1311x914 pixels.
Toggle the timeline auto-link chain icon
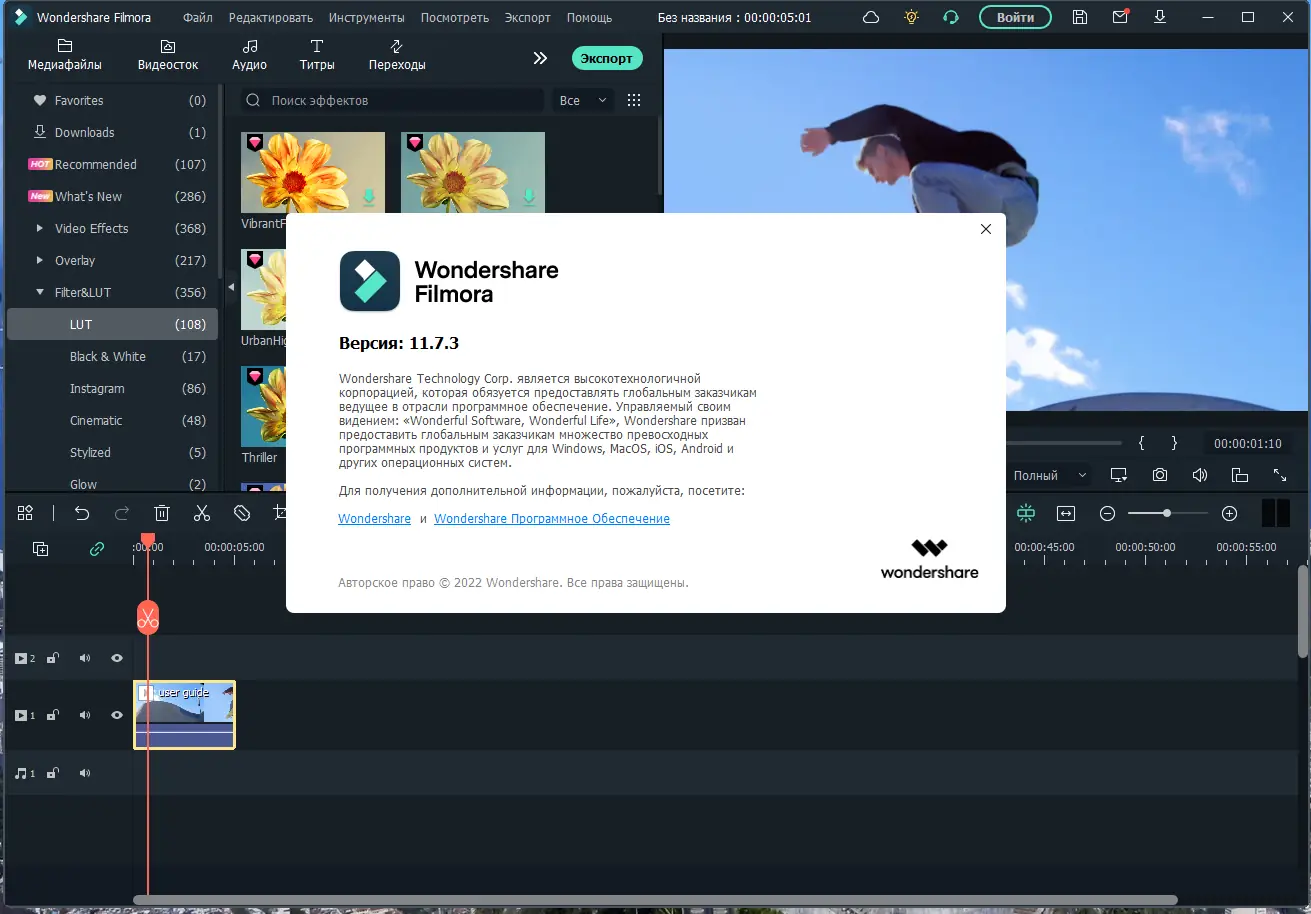click(x=97, y=548)
